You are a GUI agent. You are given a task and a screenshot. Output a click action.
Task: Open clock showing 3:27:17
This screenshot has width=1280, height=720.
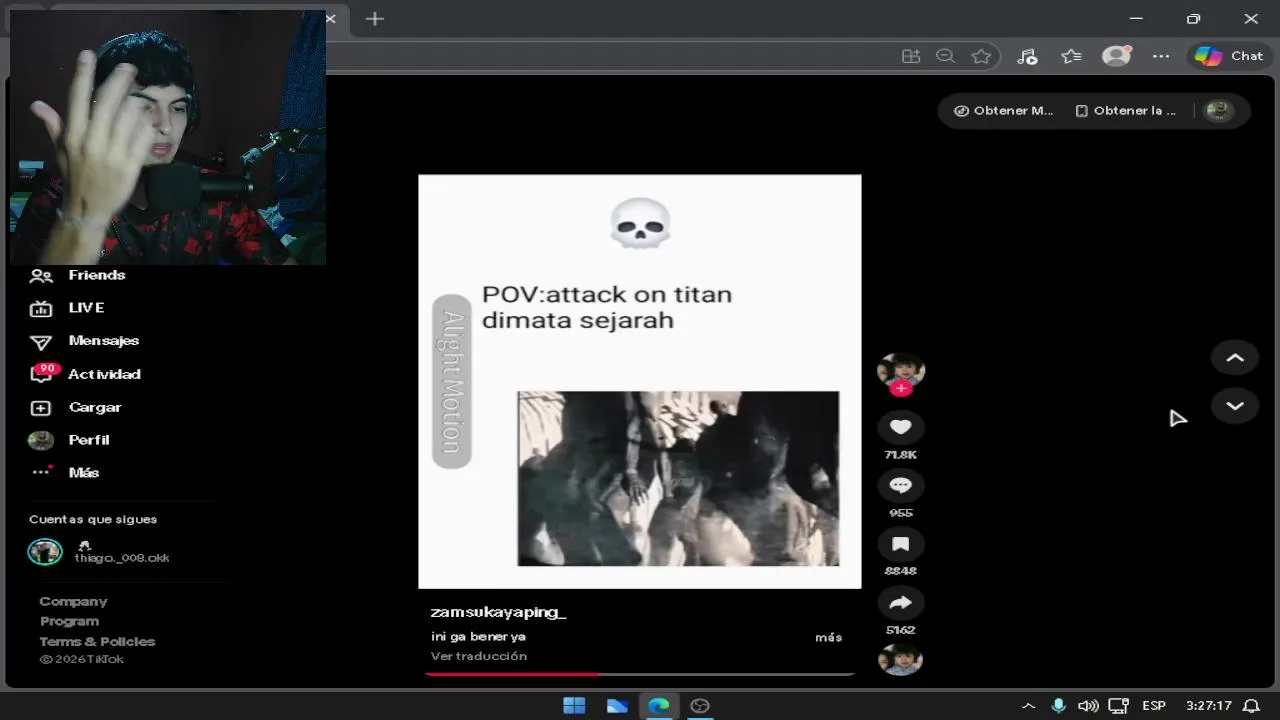[1208, 706]
